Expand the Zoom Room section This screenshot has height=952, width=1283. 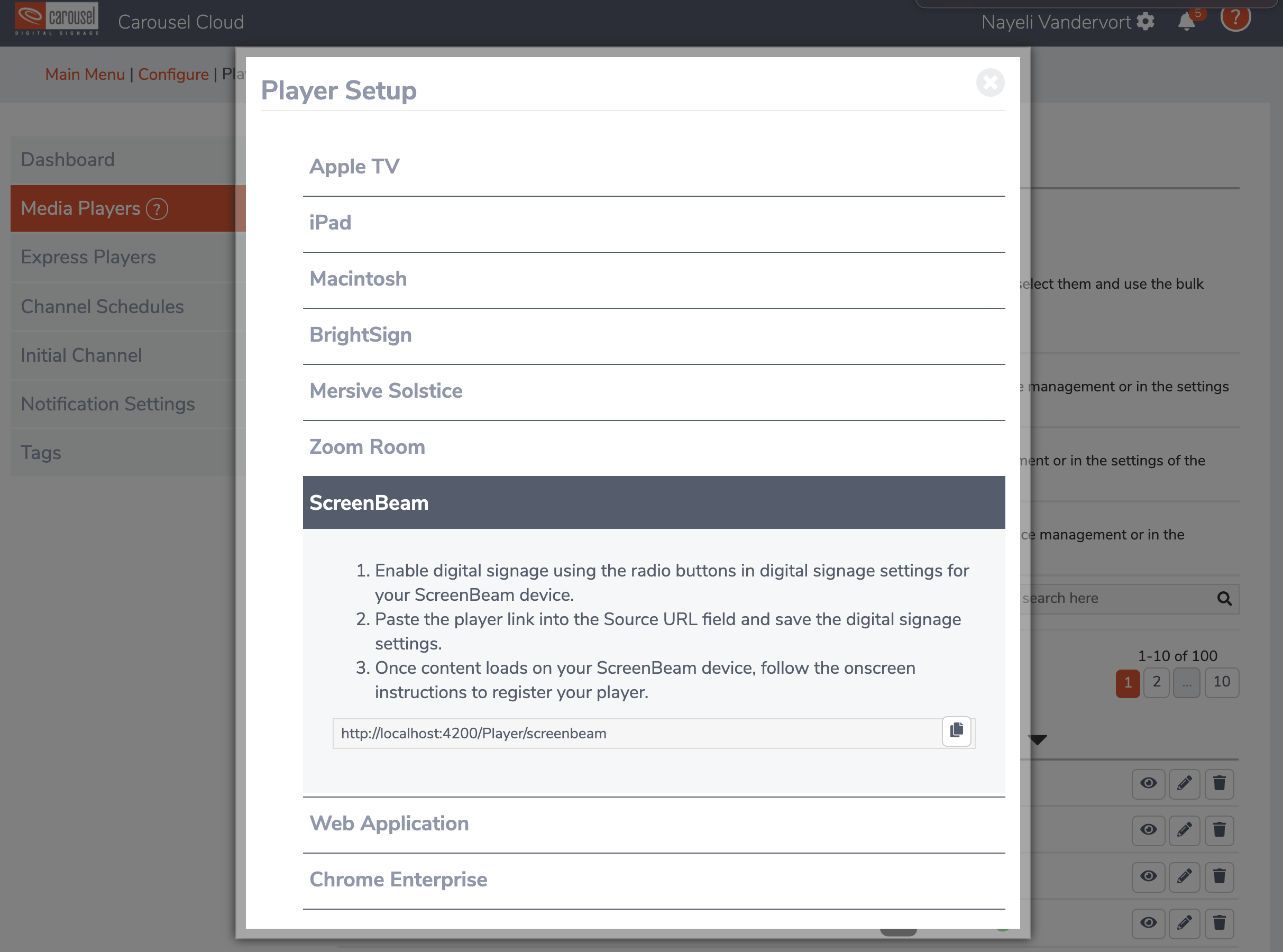click(654, 447)
